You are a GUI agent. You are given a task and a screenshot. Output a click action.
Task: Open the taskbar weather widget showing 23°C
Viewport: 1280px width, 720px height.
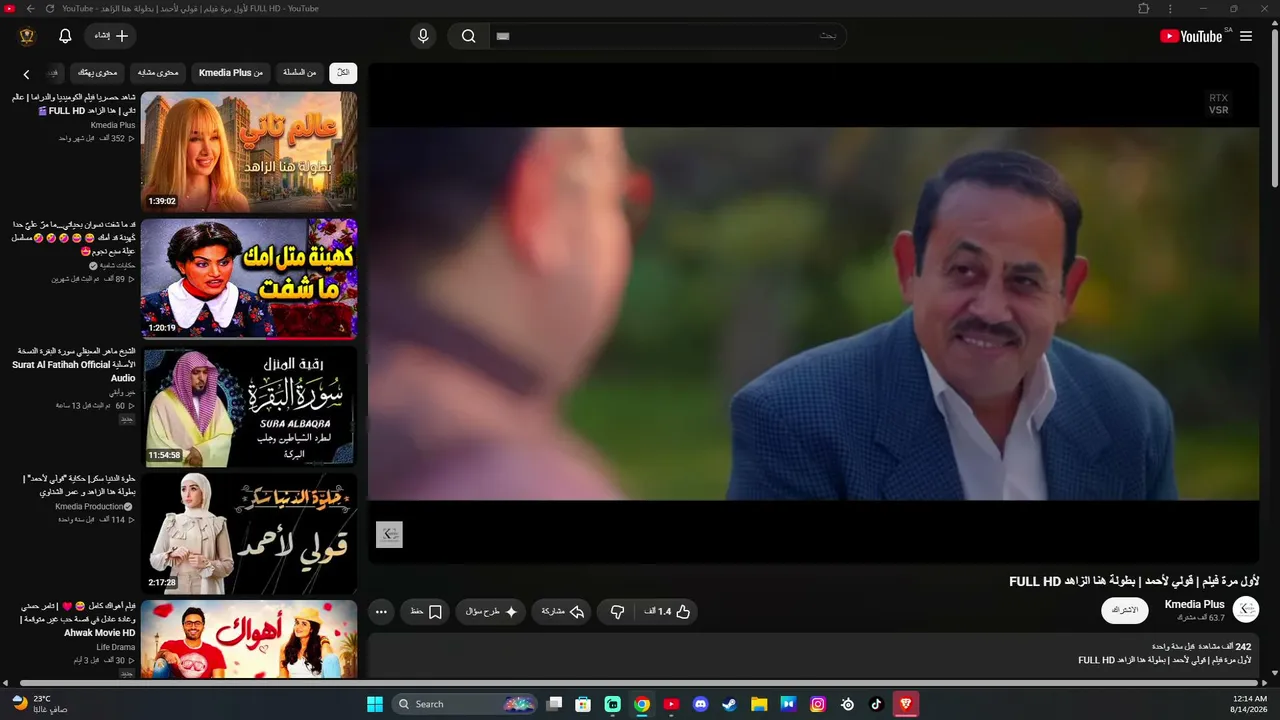click(39, 704)
